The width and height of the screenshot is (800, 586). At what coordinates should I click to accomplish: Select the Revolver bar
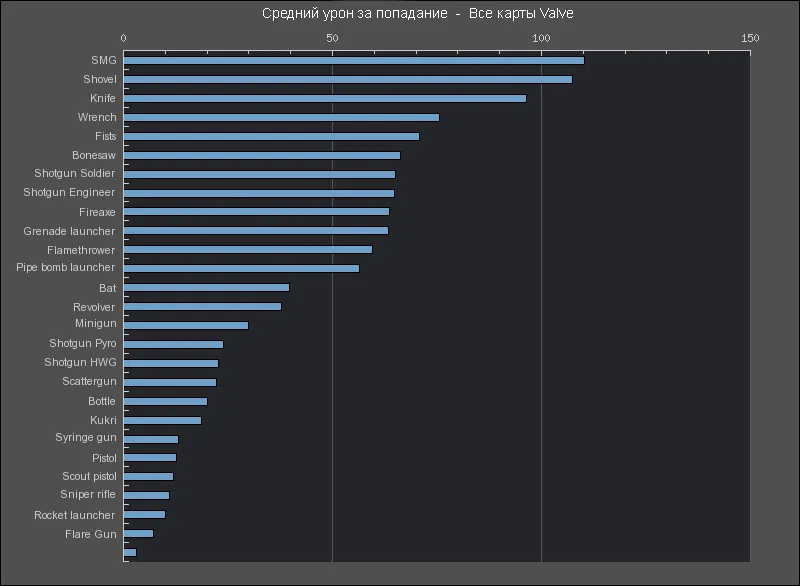[x=202, y=307]
